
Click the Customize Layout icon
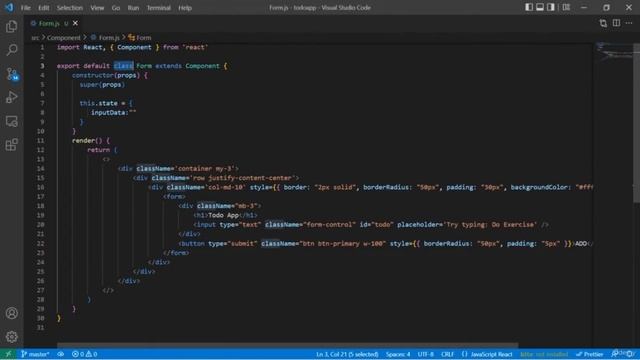point(566,7)
